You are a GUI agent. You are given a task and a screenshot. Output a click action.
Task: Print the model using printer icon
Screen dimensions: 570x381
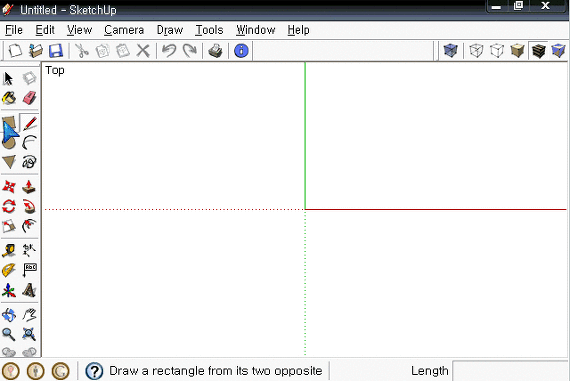pos(216,51)
